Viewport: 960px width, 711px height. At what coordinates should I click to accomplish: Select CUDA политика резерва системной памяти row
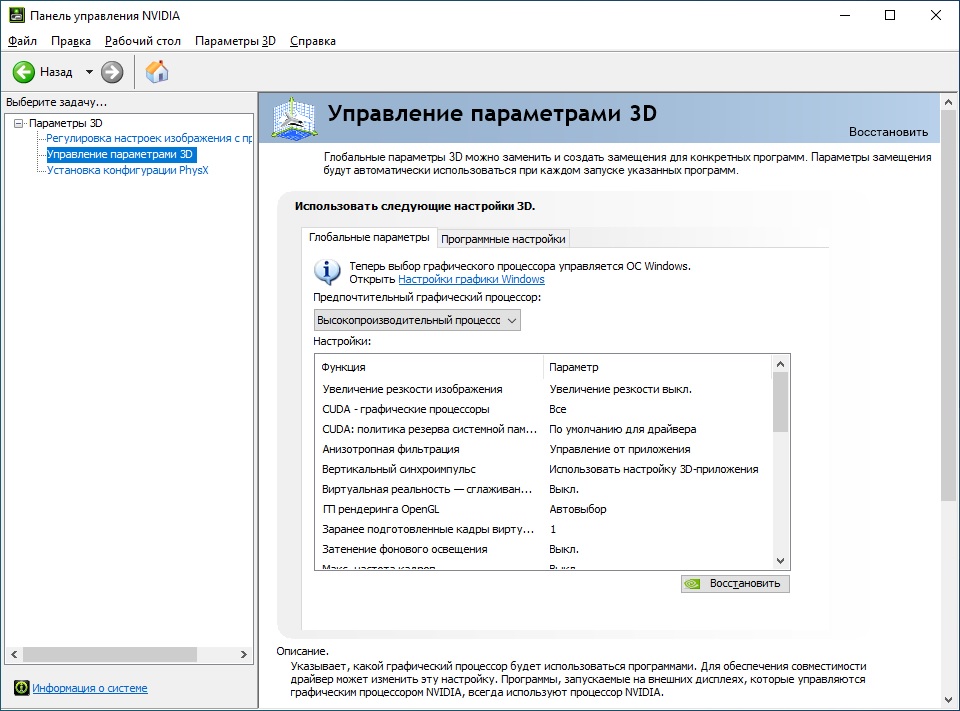point(543,429)
